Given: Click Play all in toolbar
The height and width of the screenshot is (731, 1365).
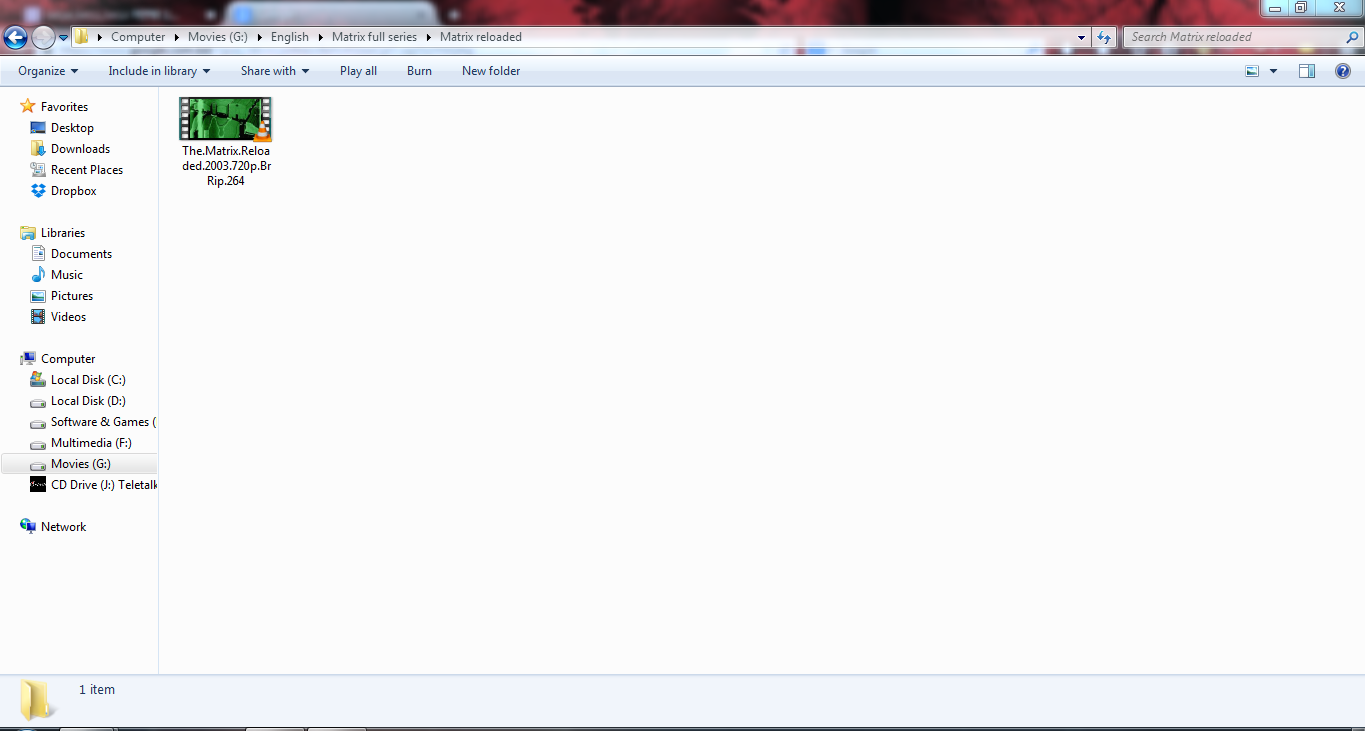Looking at the screenshot, I should (x=358, y=71).
